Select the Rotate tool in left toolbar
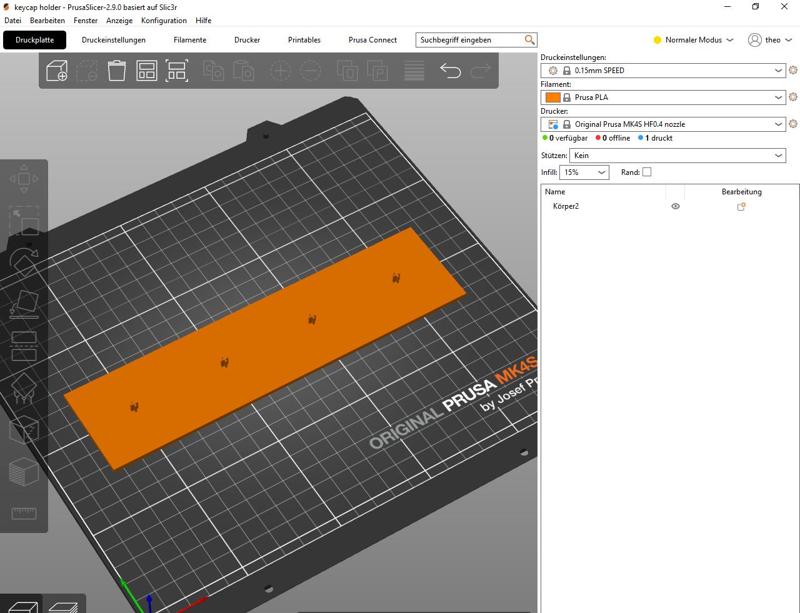800x613 pixels. click(24, 263)
